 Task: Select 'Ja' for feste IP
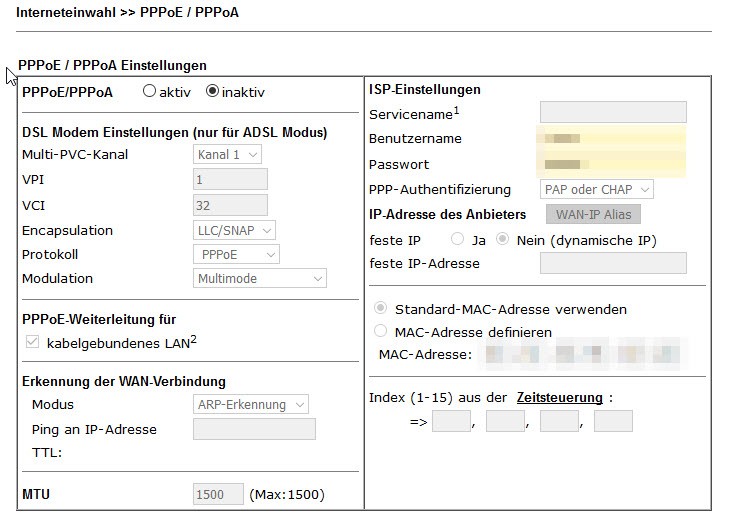coord(458,239)
